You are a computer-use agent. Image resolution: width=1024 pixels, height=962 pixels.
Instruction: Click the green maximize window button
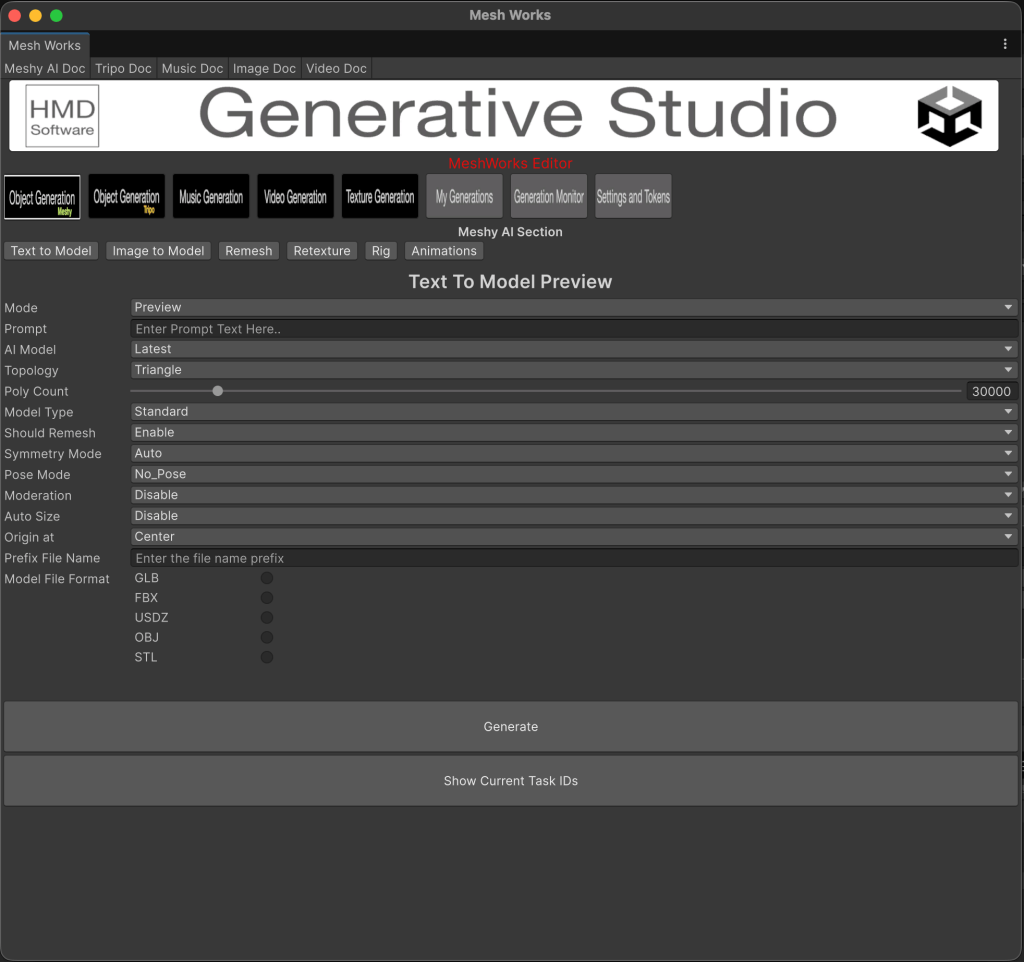pos(56,15)
